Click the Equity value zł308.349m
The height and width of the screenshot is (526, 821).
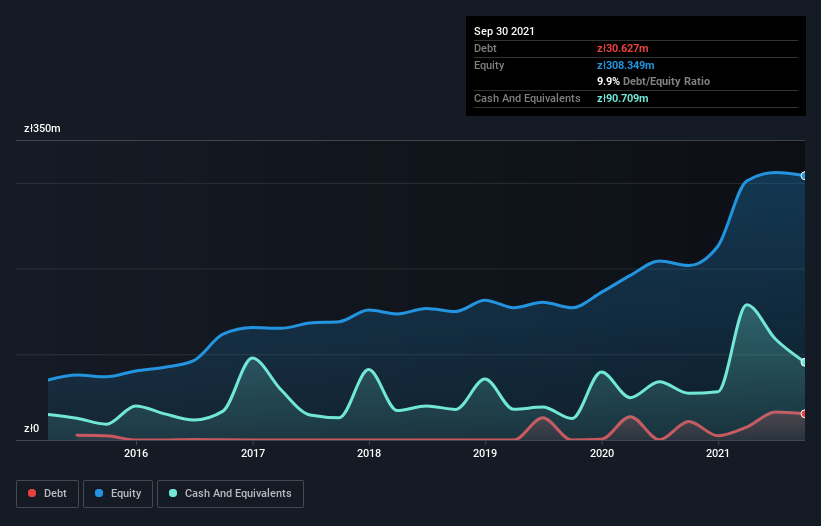tap(626, 65)
